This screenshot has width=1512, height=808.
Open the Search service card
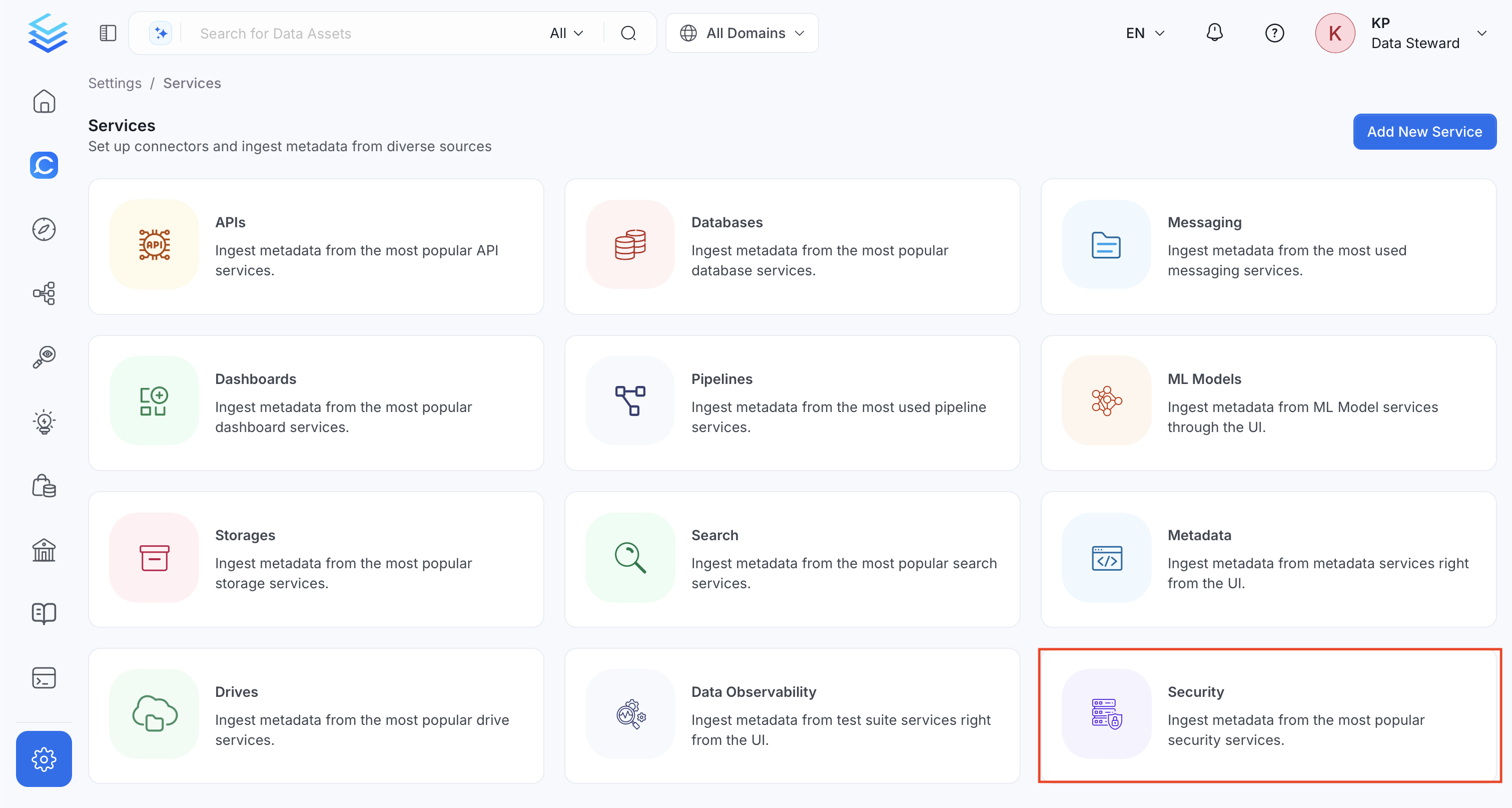[x=793, y=560]
